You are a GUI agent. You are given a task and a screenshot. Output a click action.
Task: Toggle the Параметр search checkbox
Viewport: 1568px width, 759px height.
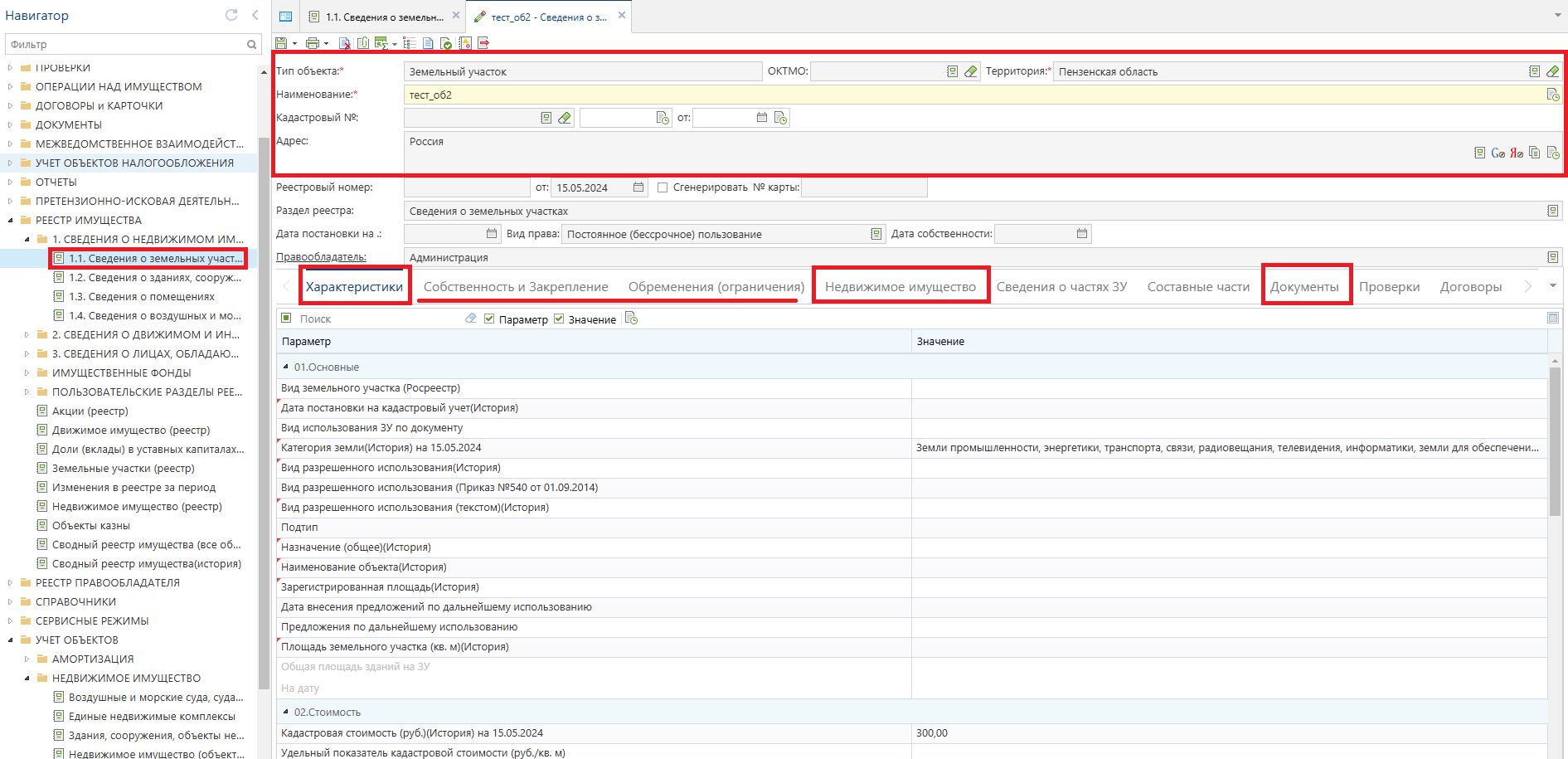[489, 319]
